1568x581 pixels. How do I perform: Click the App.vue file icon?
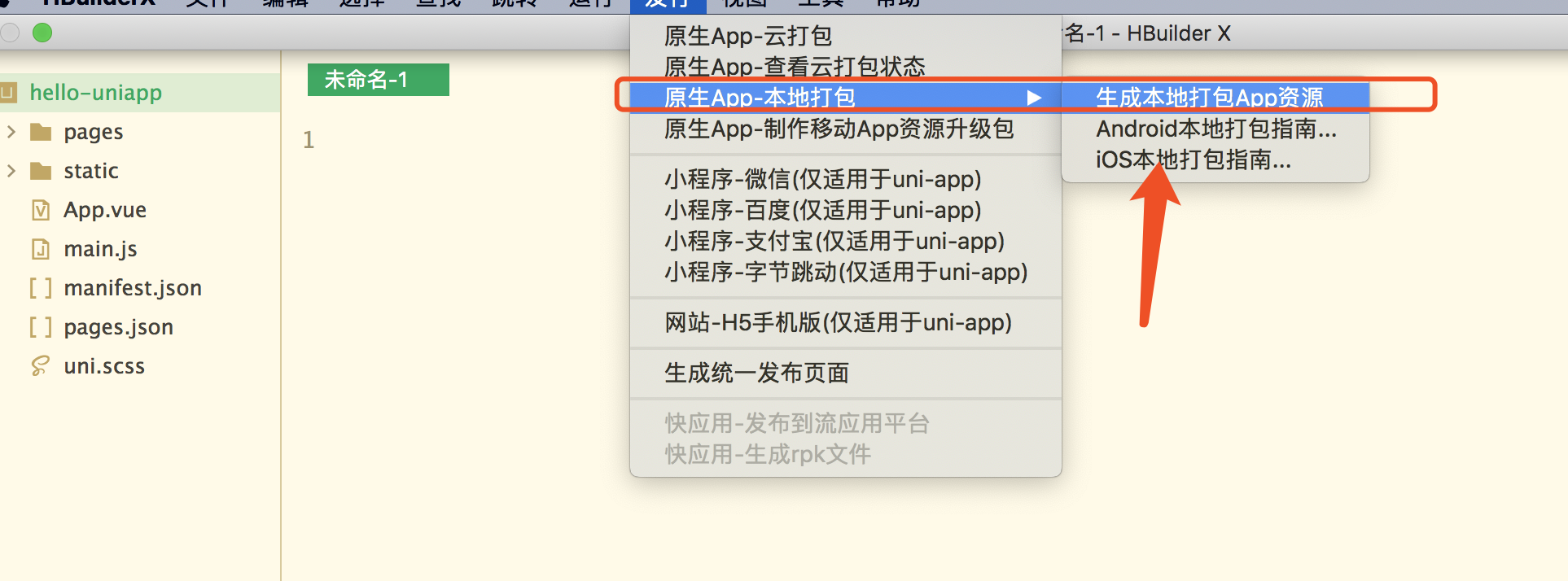[41, 210]
